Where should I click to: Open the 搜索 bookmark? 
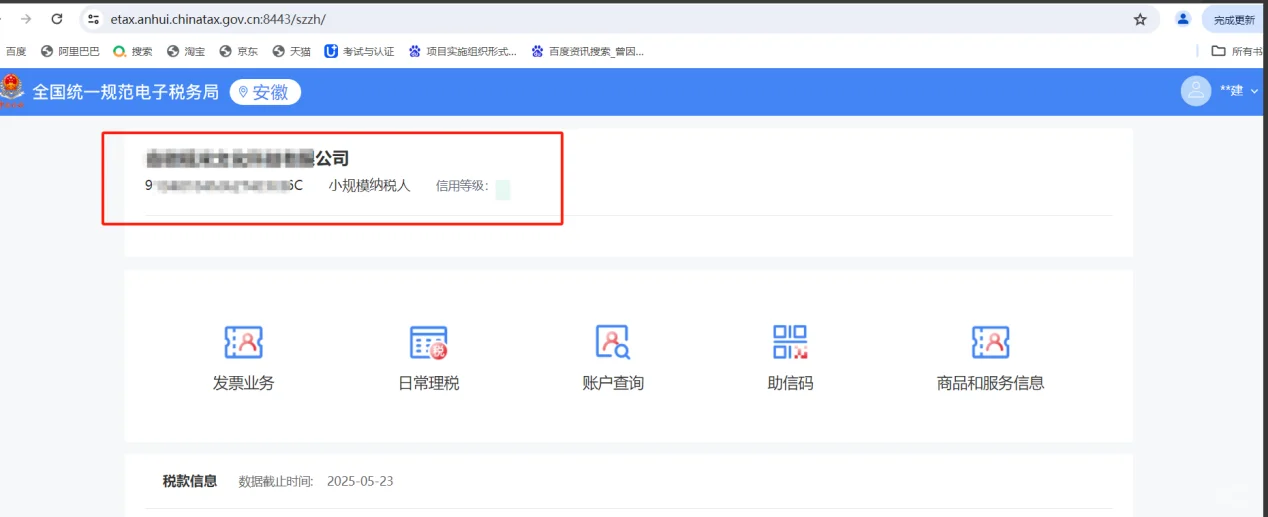(x=133, y=51)
